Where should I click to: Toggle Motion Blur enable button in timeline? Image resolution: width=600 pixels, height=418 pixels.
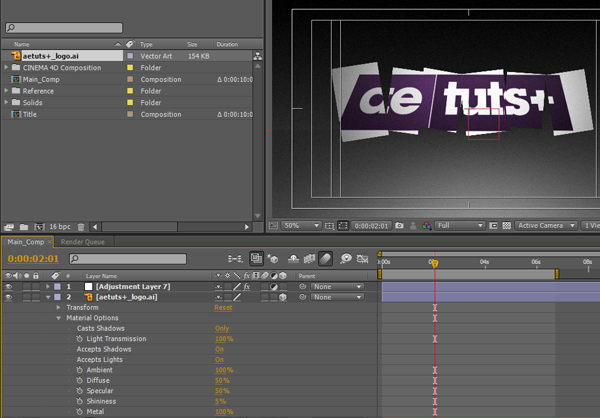(325, 258)
